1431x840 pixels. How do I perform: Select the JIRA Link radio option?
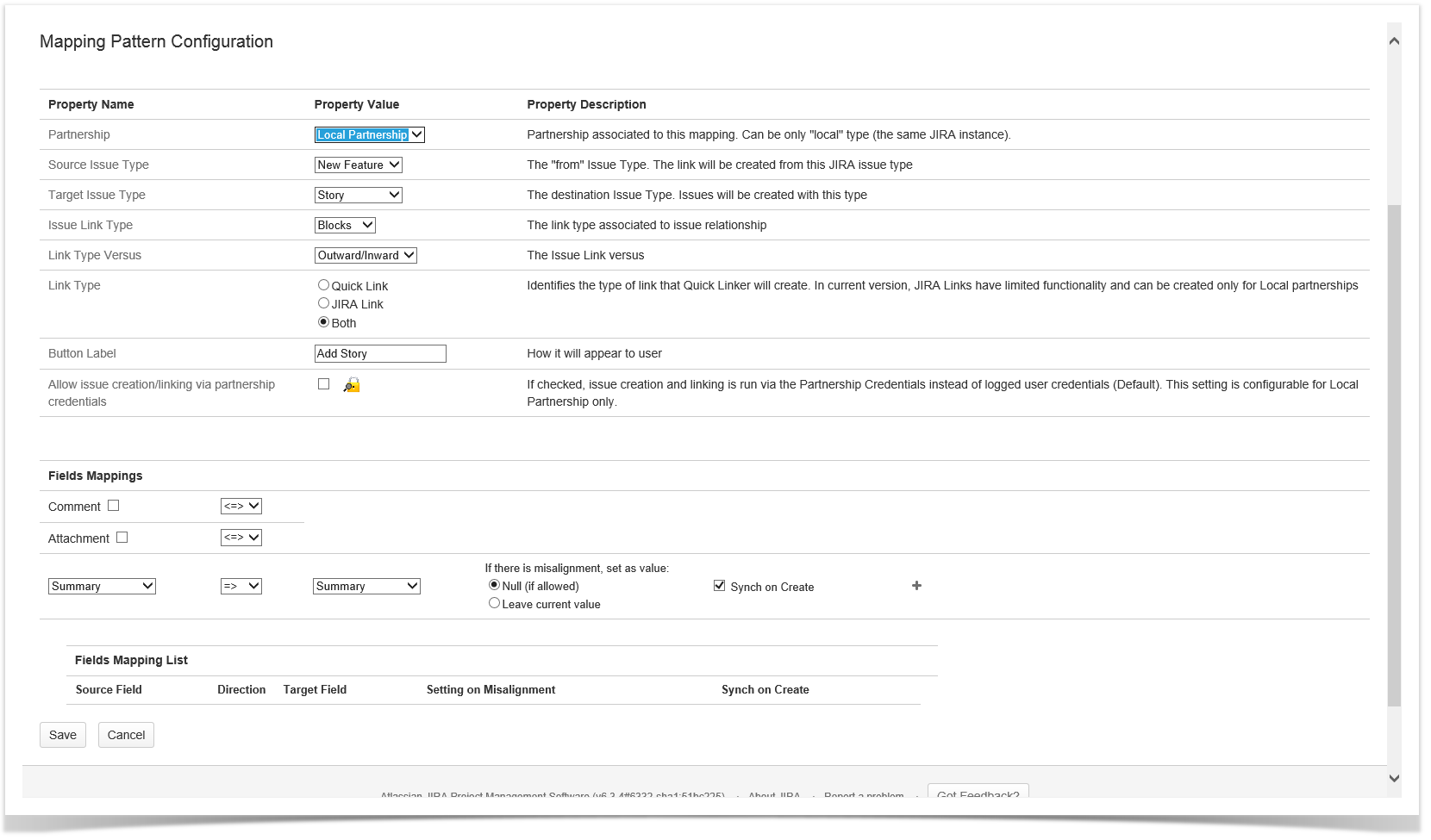point(323,303)
